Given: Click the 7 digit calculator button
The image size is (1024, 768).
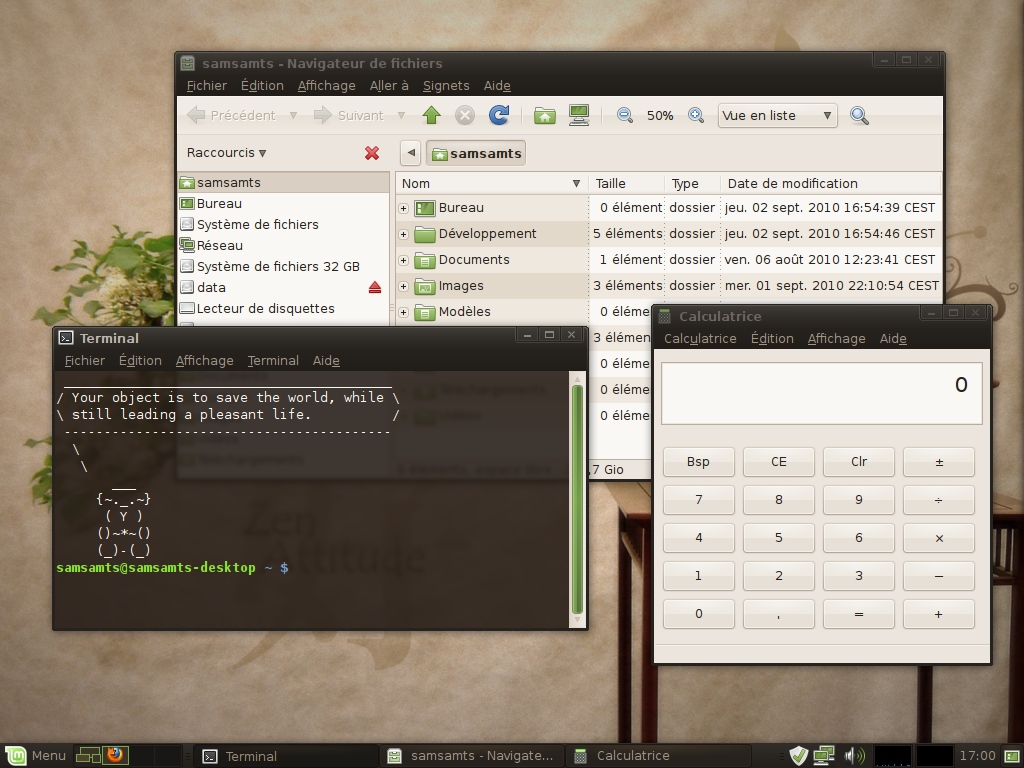Looking at the screenshot, I should 698,500.
